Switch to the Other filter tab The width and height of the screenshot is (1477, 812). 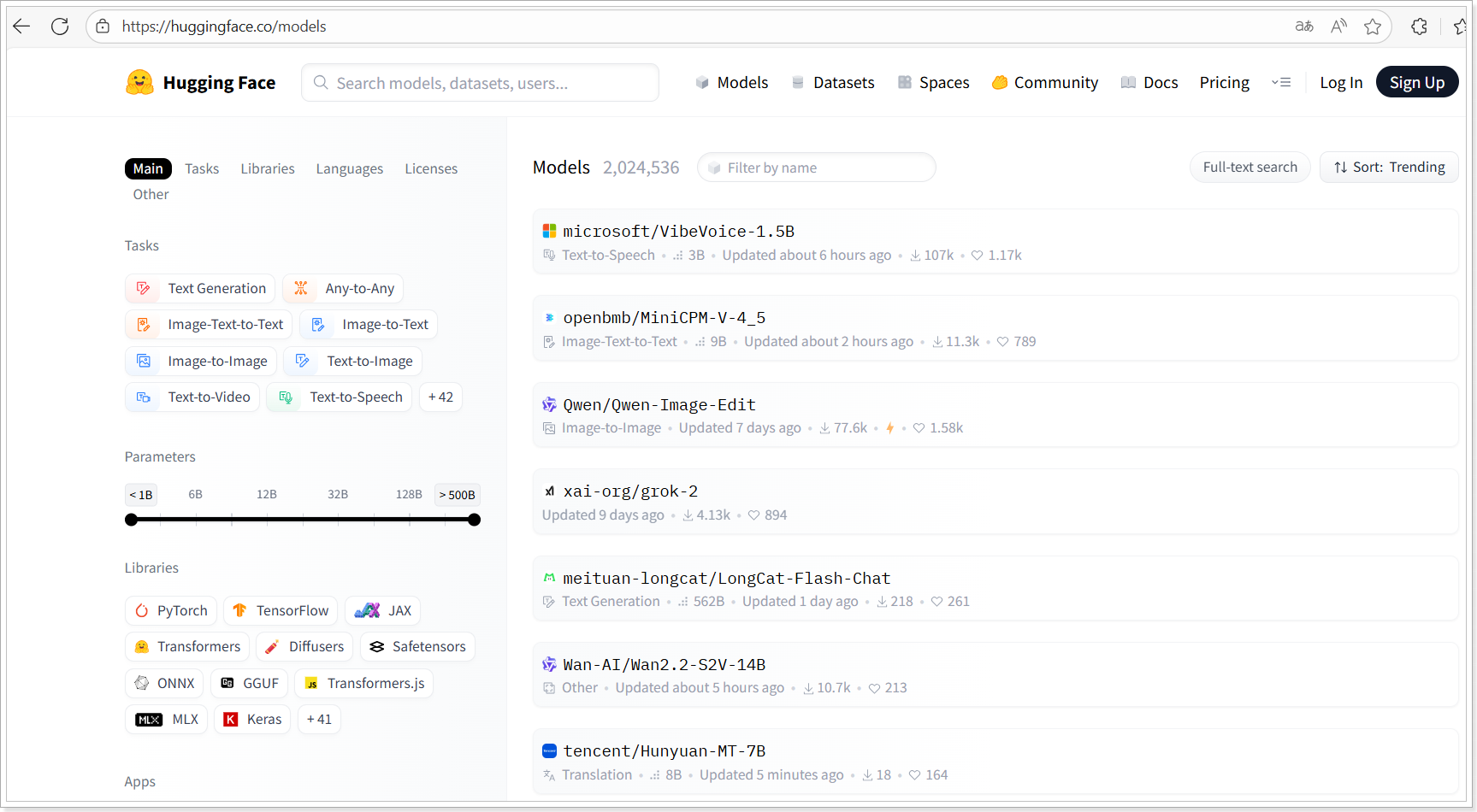(x=151, y=195)
